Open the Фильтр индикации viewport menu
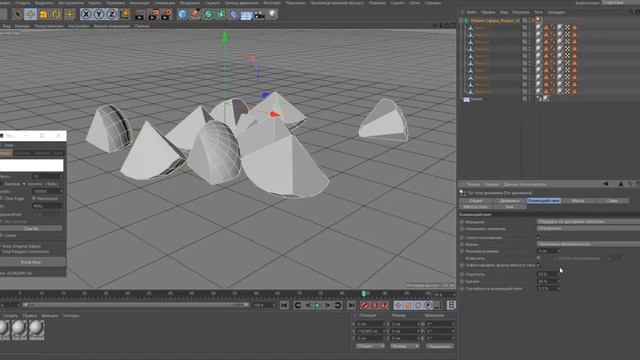Image resolution: width=640 pixels, height=360 pixels. pyautogui.click(x=112, y=26)
